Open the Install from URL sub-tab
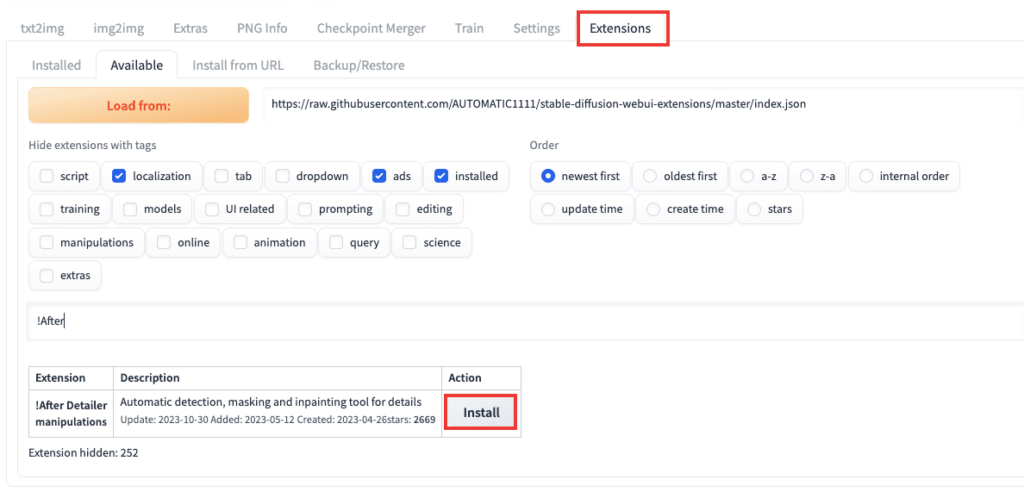 [x=238, y=65]
